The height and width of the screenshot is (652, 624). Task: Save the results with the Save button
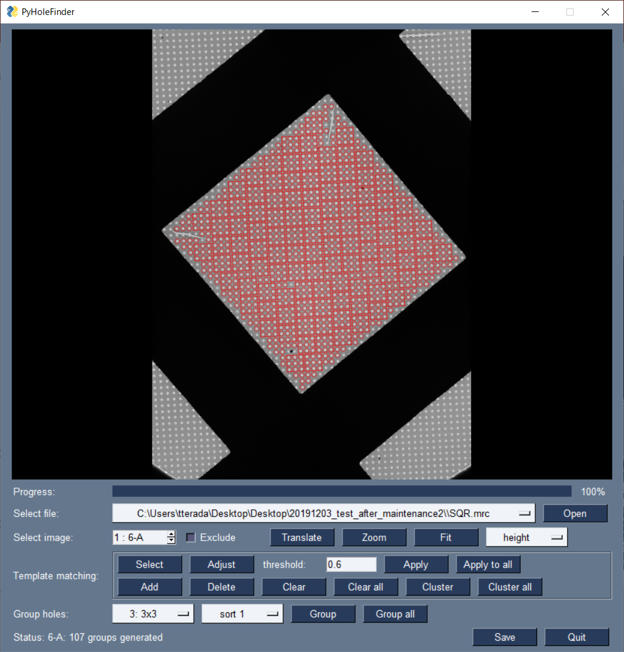(x=505, y=637)
